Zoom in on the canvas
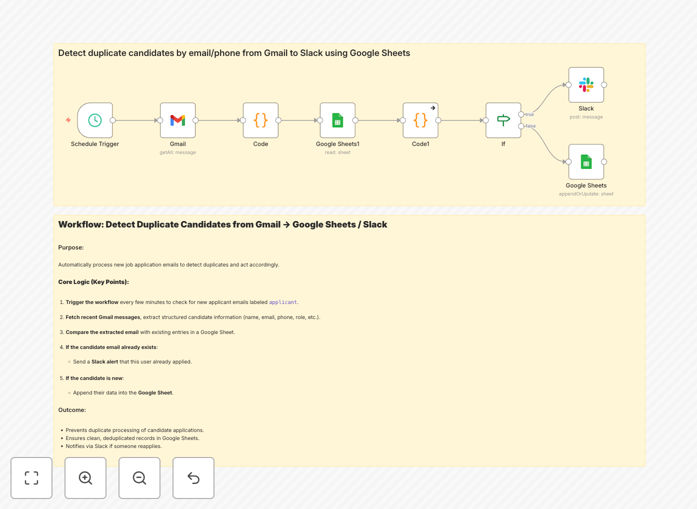The image size is (697, 509). (x=85, y=478)
